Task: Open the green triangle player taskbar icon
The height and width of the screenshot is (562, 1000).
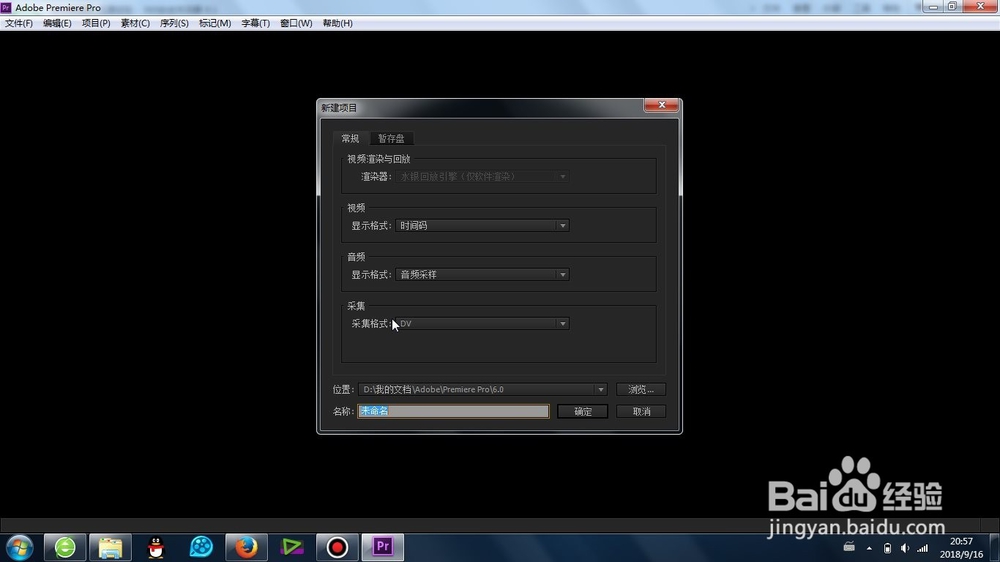Action: (291, 547)
